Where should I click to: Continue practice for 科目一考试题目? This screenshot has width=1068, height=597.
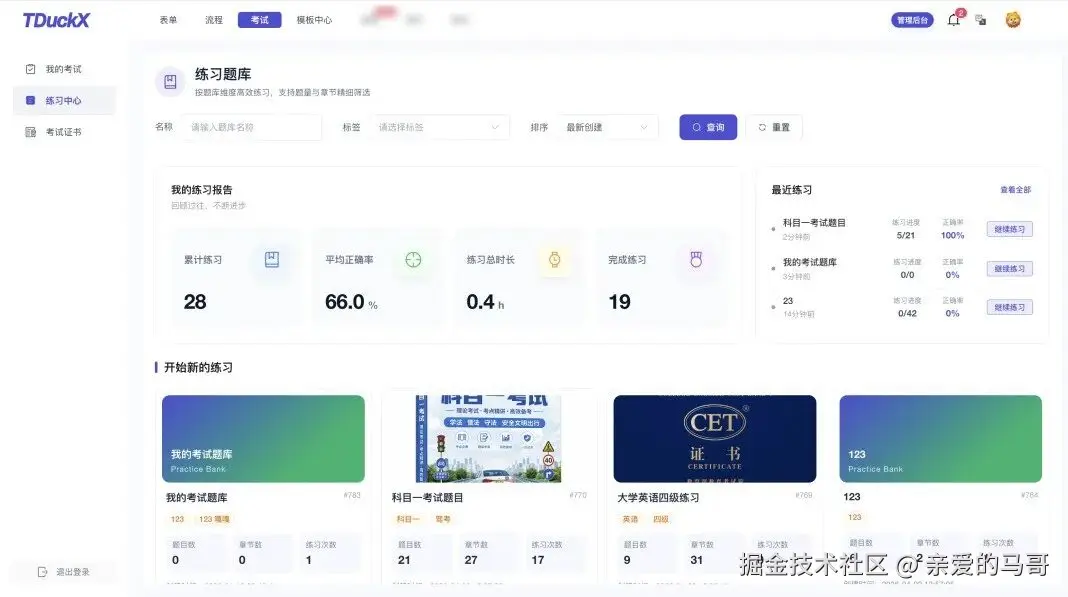point(1009,229)
